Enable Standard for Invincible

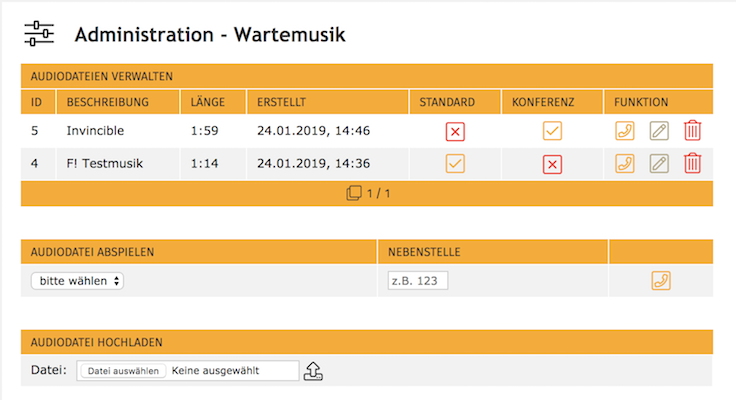tap(455, 131)
